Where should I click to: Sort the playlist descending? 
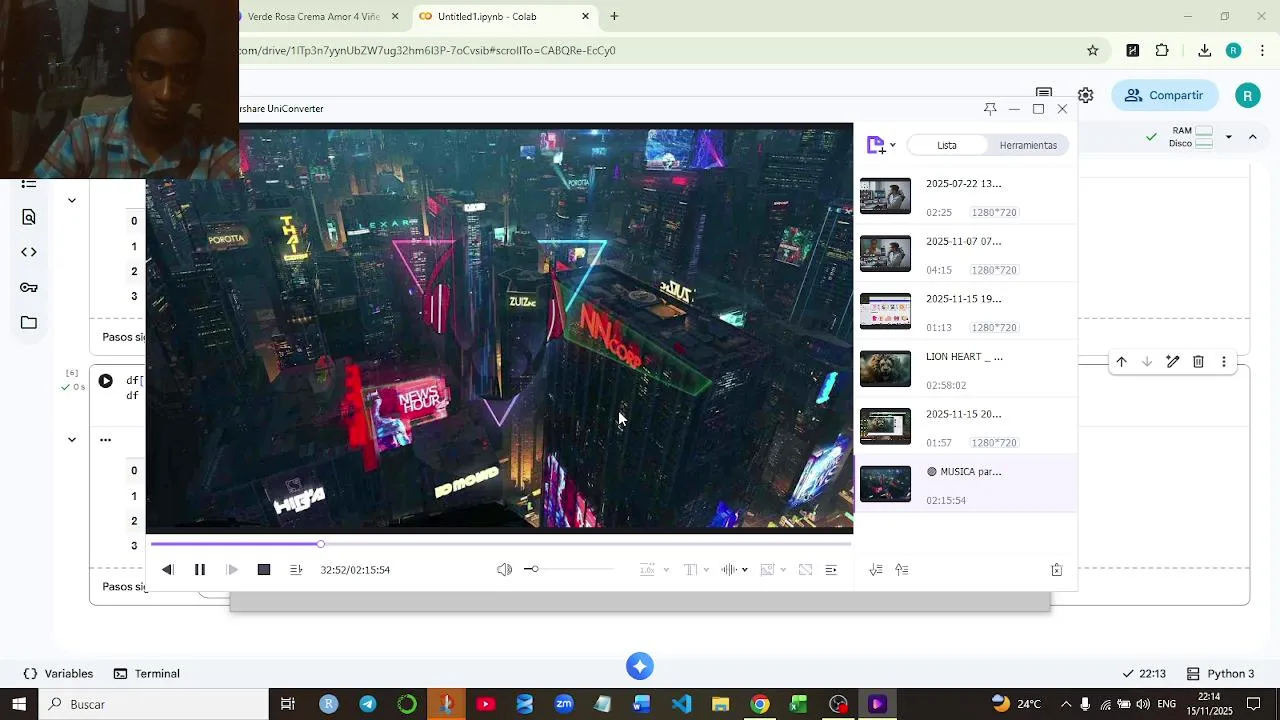(x=876, y=570)
